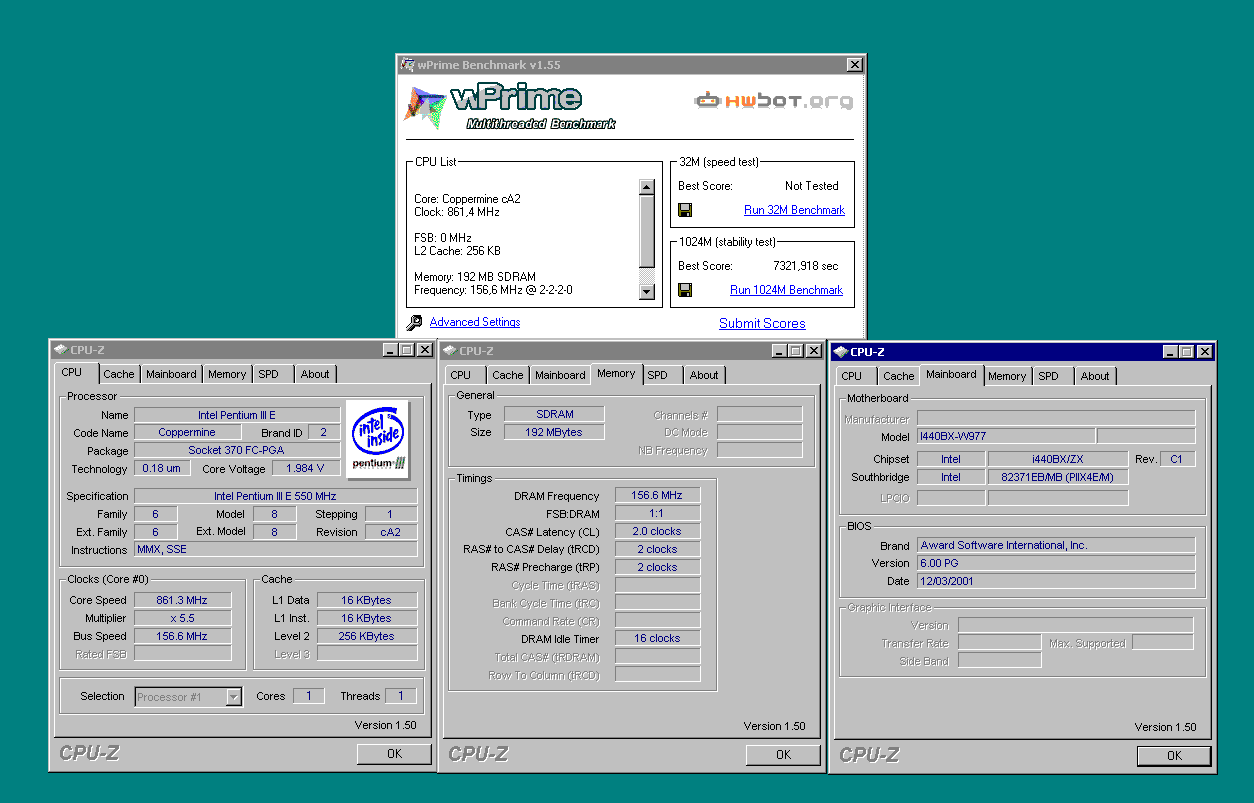1254x803 pixels.
Task: Click the DRAM Idle Timer 16 clocks value
Action: click(x=657, y=638)
